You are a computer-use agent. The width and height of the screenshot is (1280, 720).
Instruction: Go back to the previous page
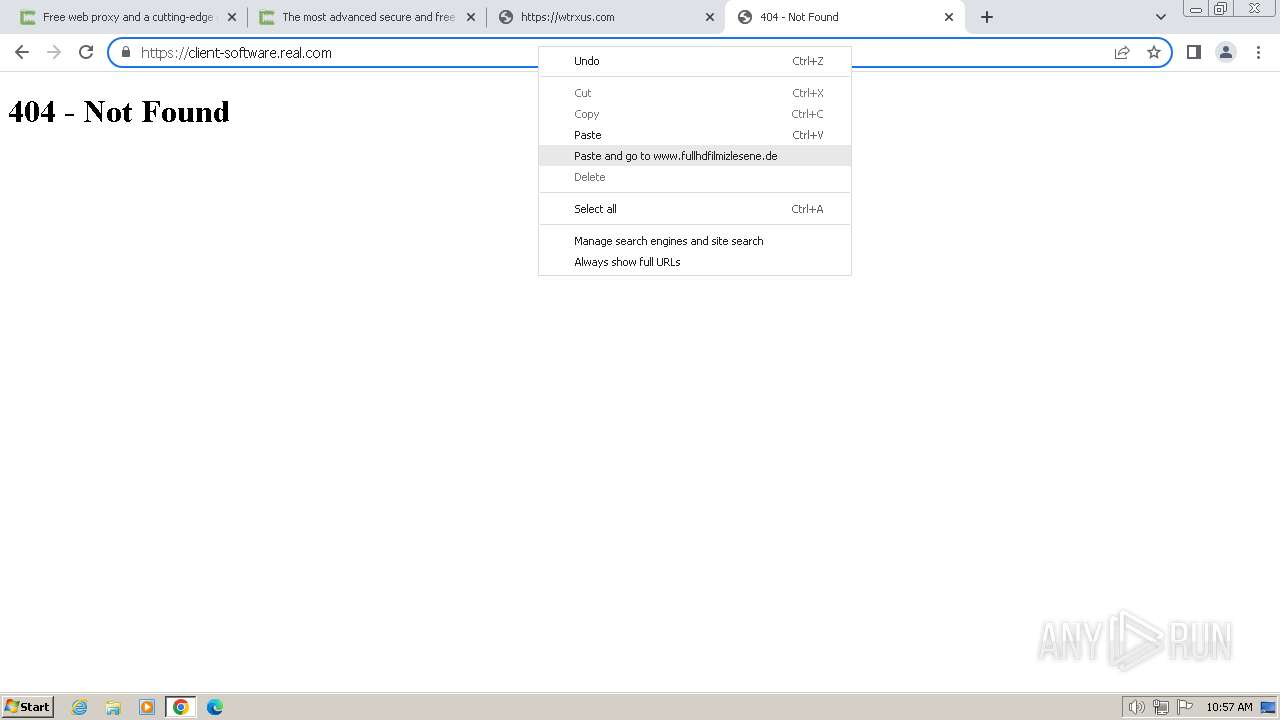tap(22, 52)
